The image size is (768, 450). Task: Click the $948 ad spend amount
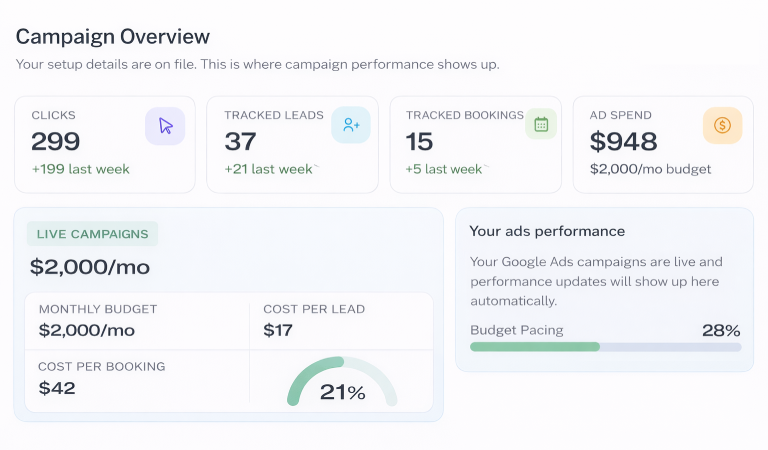[623, 142]
